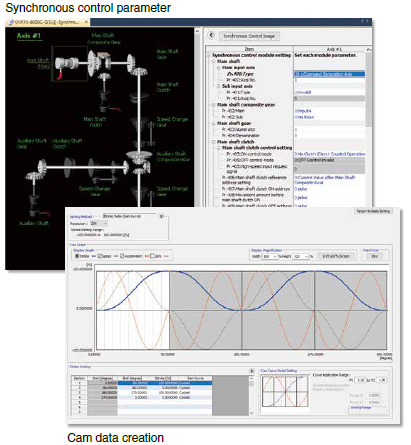This screenshot has width=411, height=445.
Task: Collapse the Main shaft tree node
Action: tap(214, 61)
